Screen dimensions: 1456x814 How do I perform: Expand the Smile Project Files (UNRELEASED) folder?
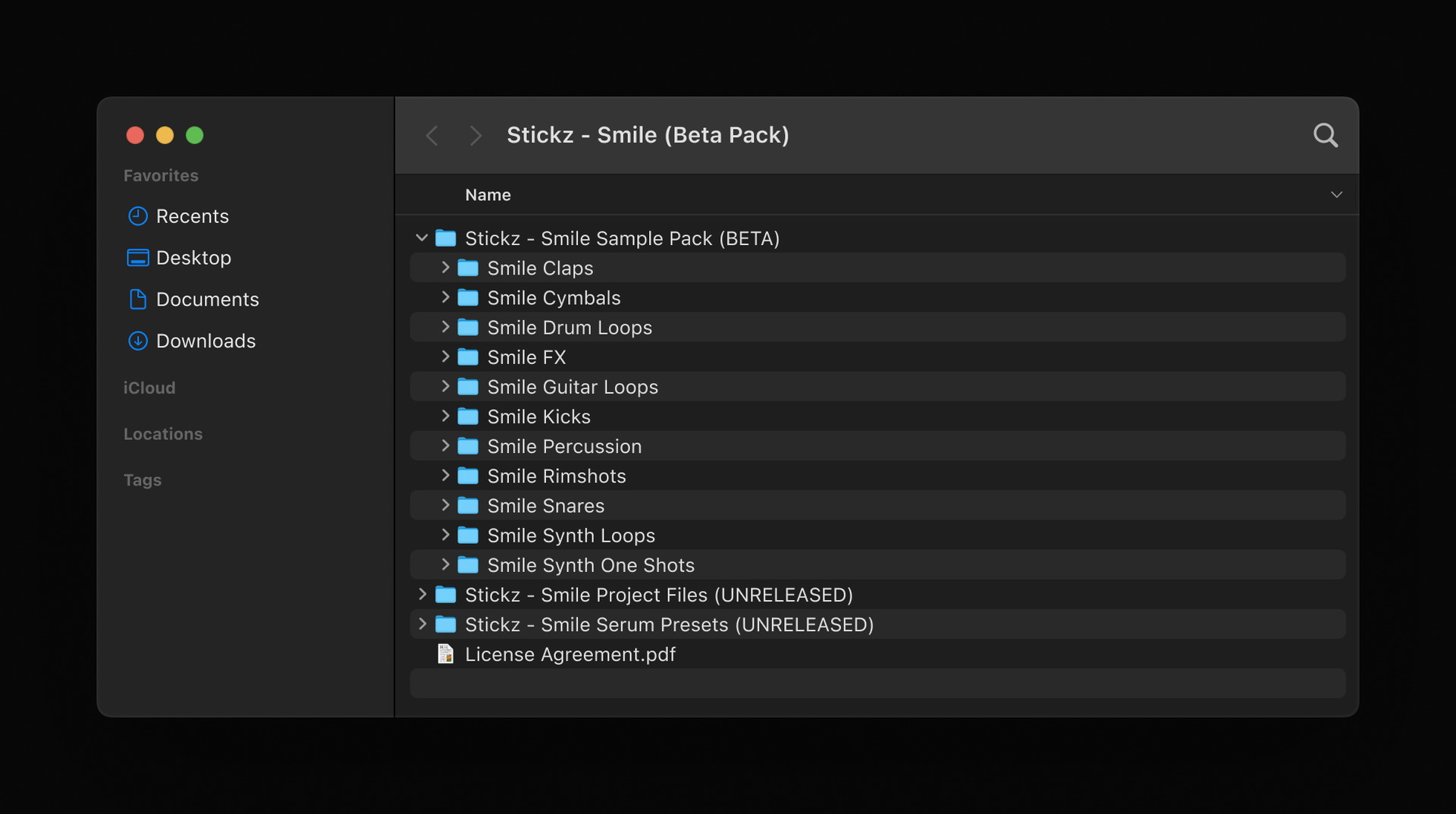[422, 594]
